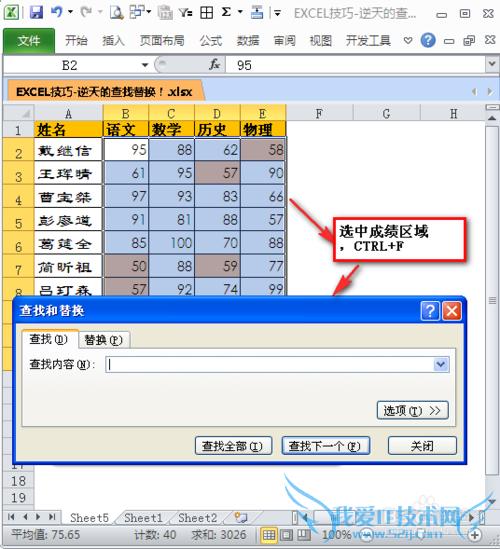Switch to Normal view icon in status bar
500x549 pixels.
coord(269,535)
